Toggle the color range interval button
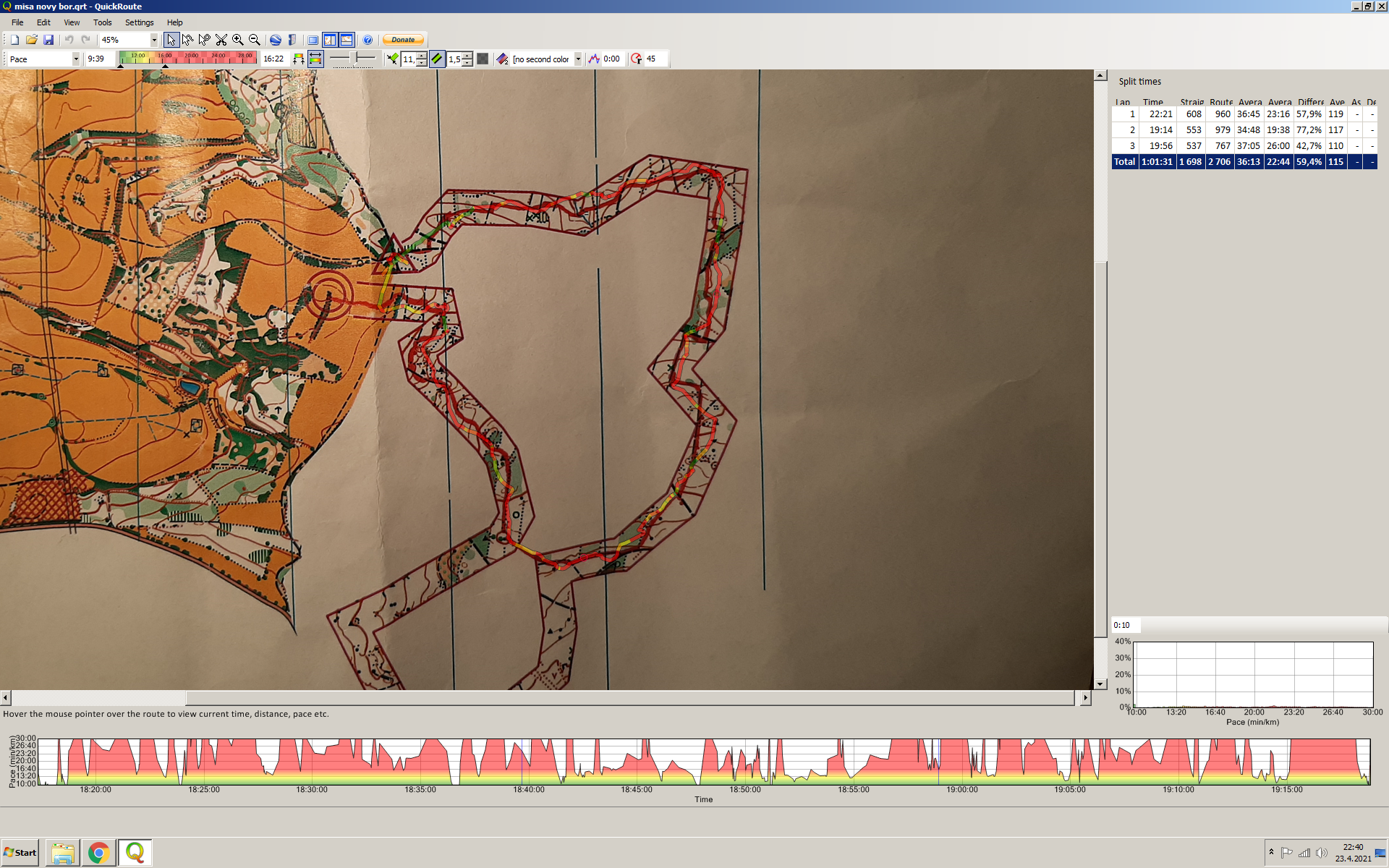Image resolution: width=1389 pixels, height=868 pixels. (315, 59)
